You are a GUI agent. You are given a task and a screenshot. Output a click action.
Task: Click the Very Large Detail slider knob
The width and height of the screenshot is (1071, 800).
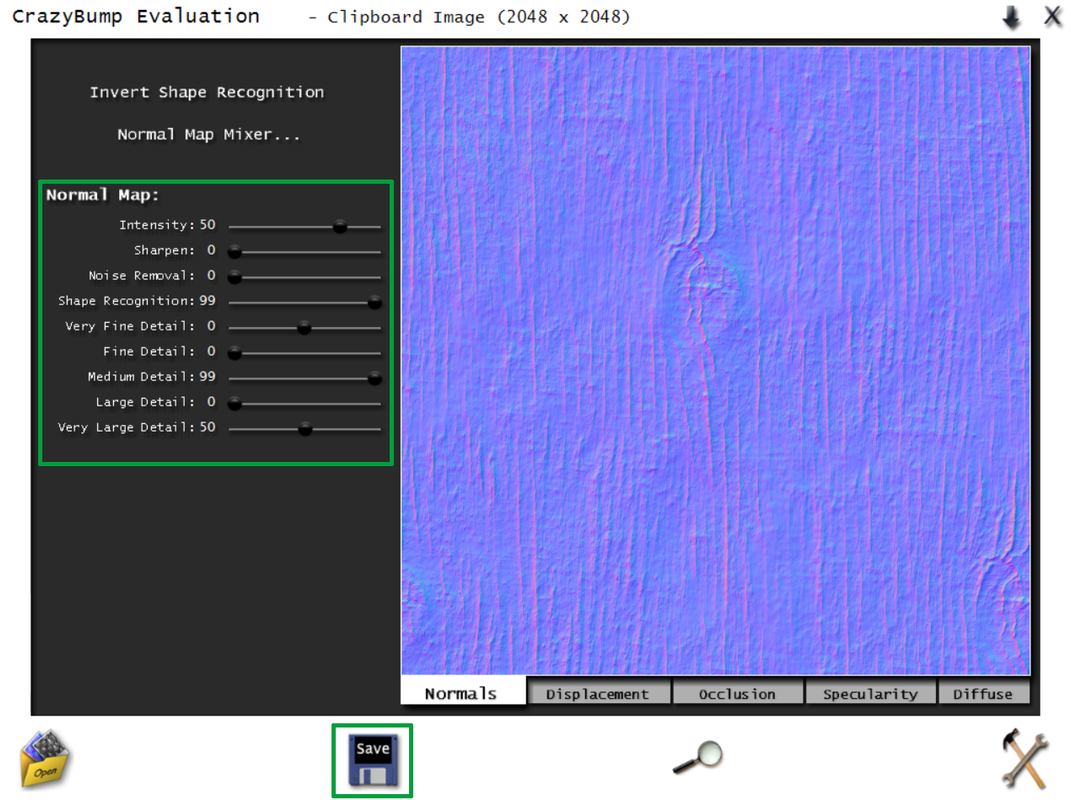coord(305,429)
